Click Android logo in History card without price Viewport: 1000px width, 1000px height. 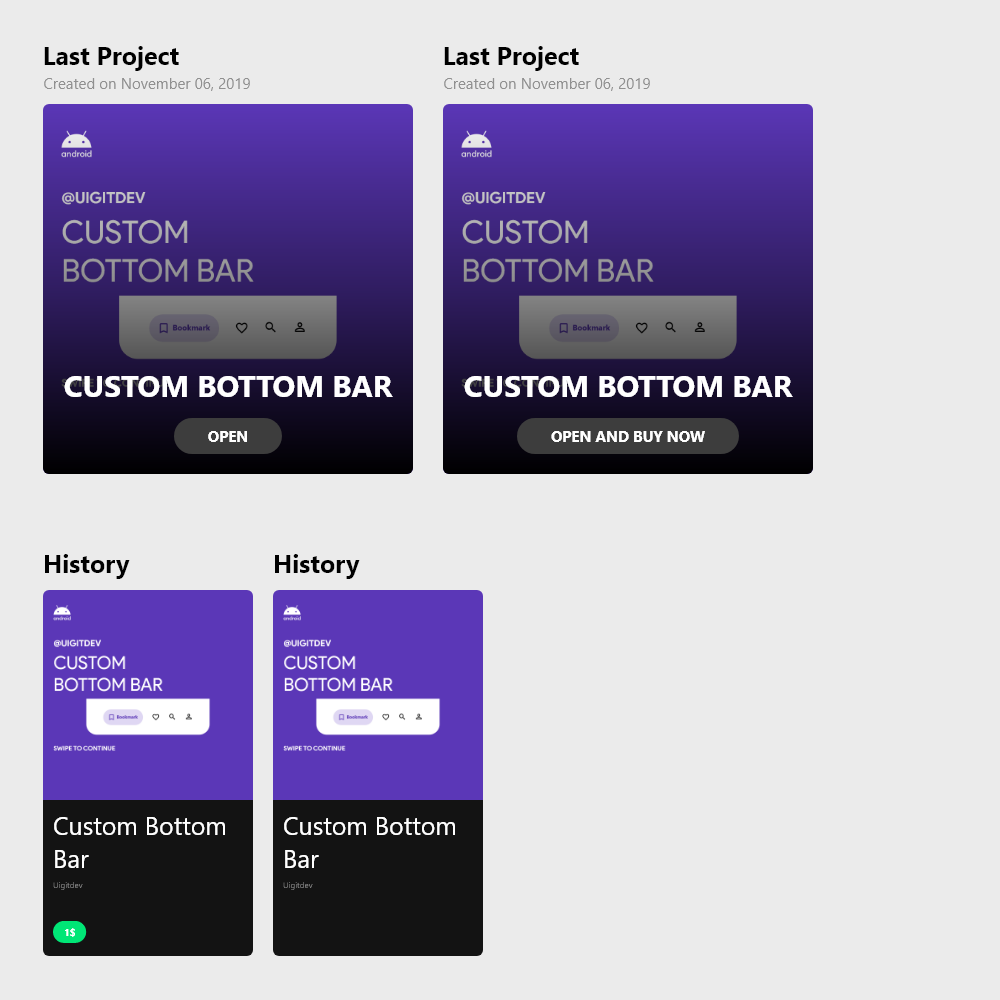point(292,612)
